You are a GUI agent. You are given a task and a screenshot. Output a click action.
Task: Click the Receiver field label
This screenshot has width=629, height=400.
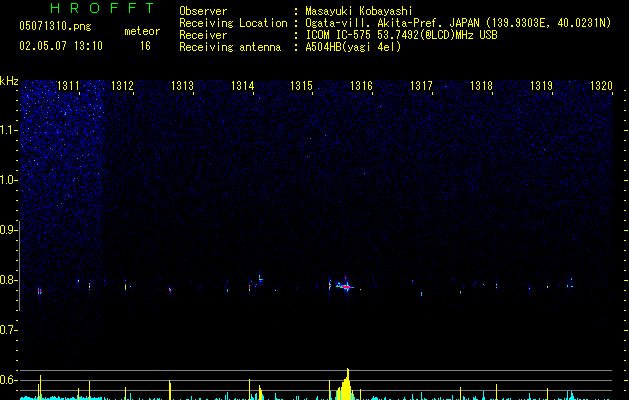click(x=203, y=35)
